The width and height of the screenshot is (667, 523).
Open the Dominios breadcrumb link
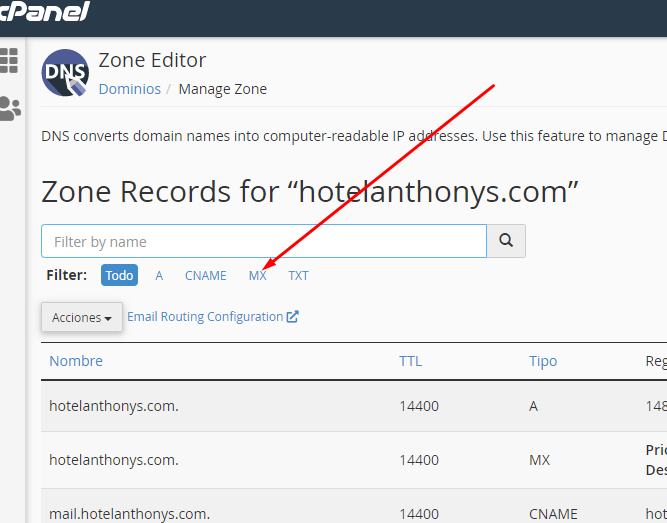[x=129, y=89]
